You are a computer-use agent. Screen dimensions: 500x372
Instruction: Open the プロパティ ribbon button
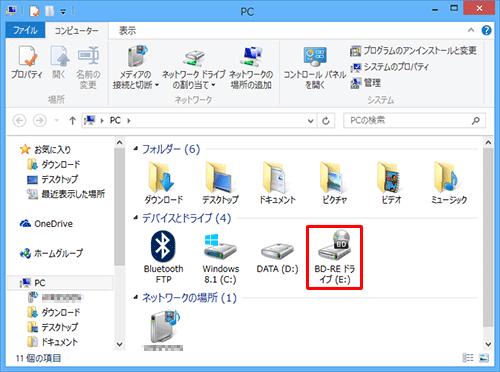click(27, 63)
